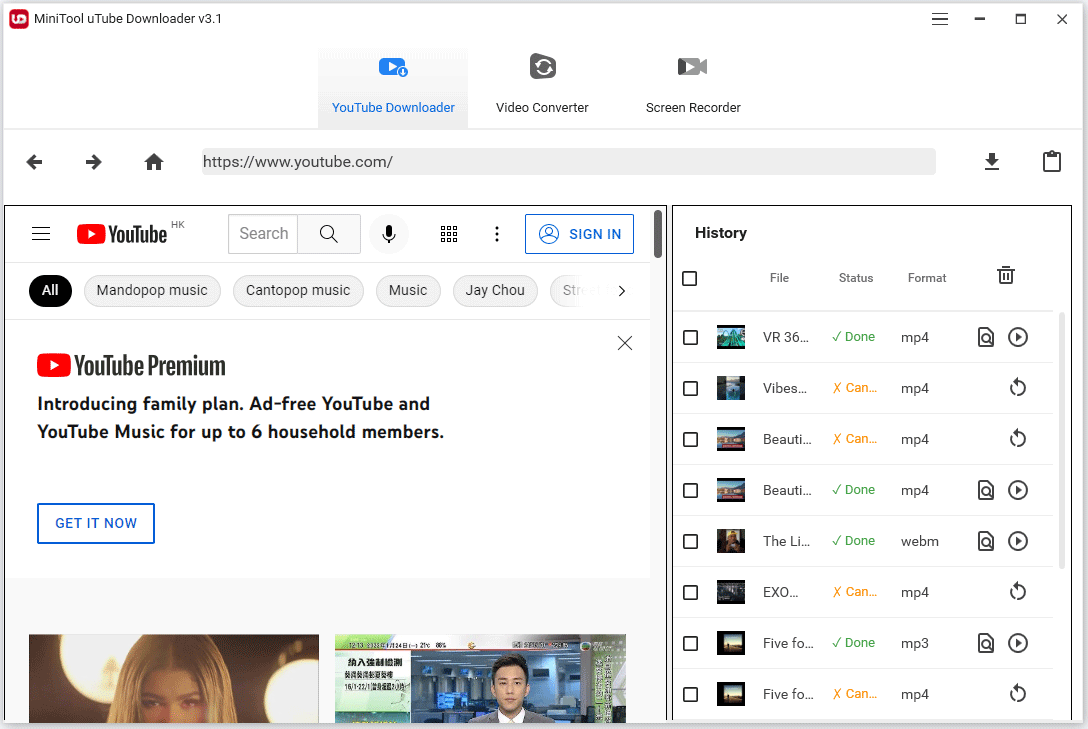This screenshot has height=729, width=1088.
Task: Open the Screen Recorder tool
Action: (x=693, y=85)
